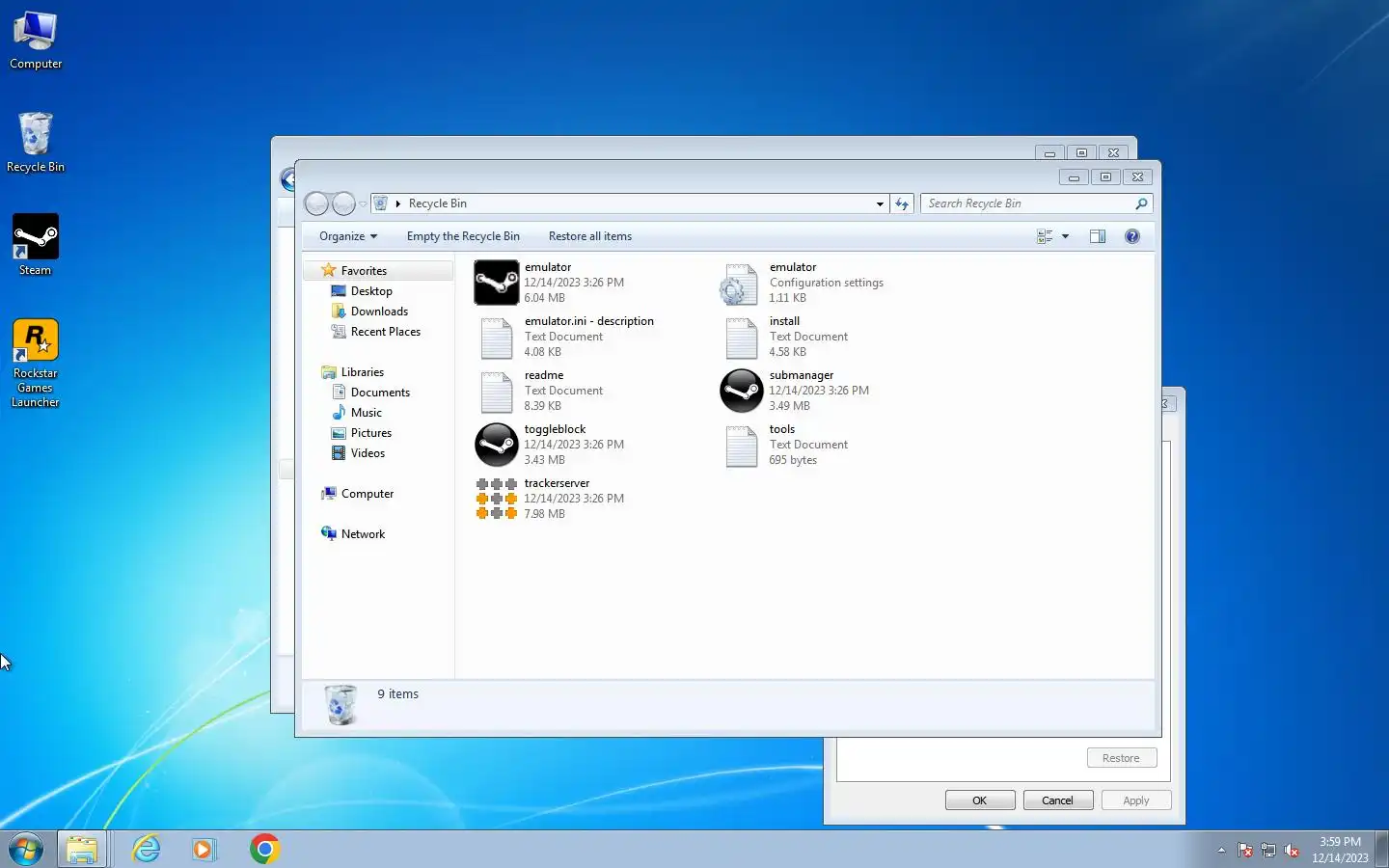The width and height of the screenshot is (1389, 868).
Task: Click Empty the Recycle Bin
Action: (x=463, y=236)
